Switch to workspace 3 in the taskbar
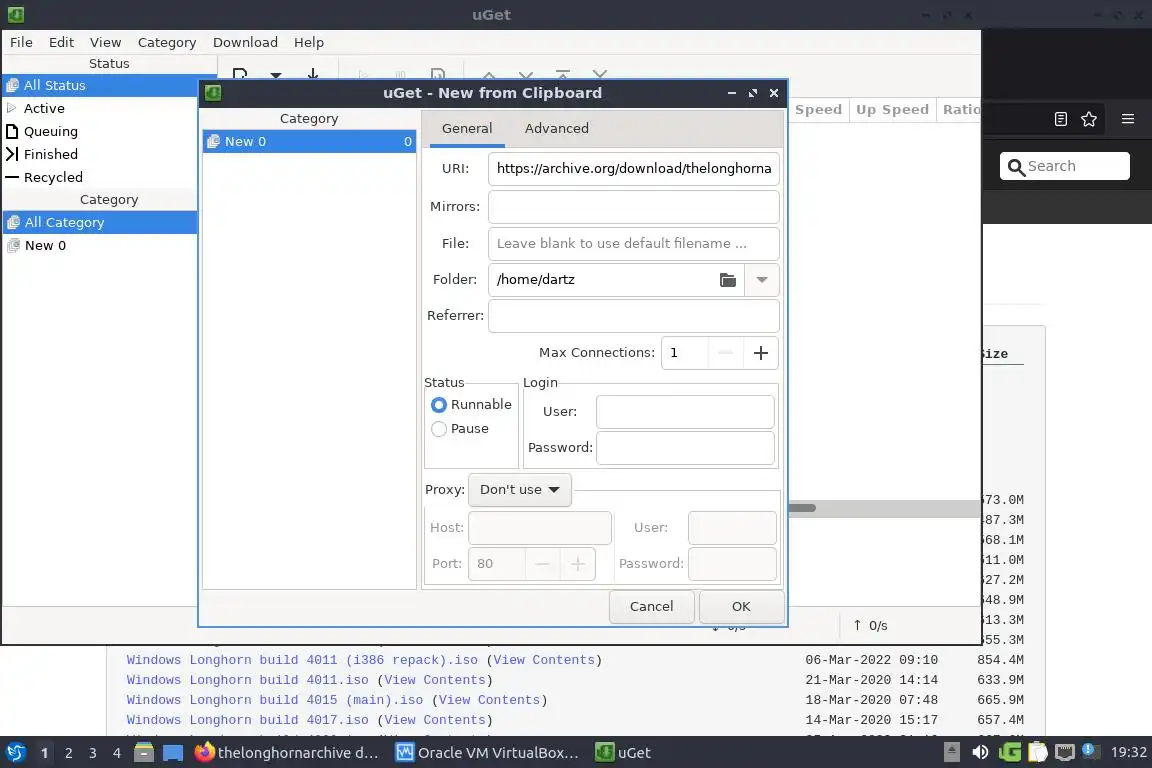 [x=93, y=753]
